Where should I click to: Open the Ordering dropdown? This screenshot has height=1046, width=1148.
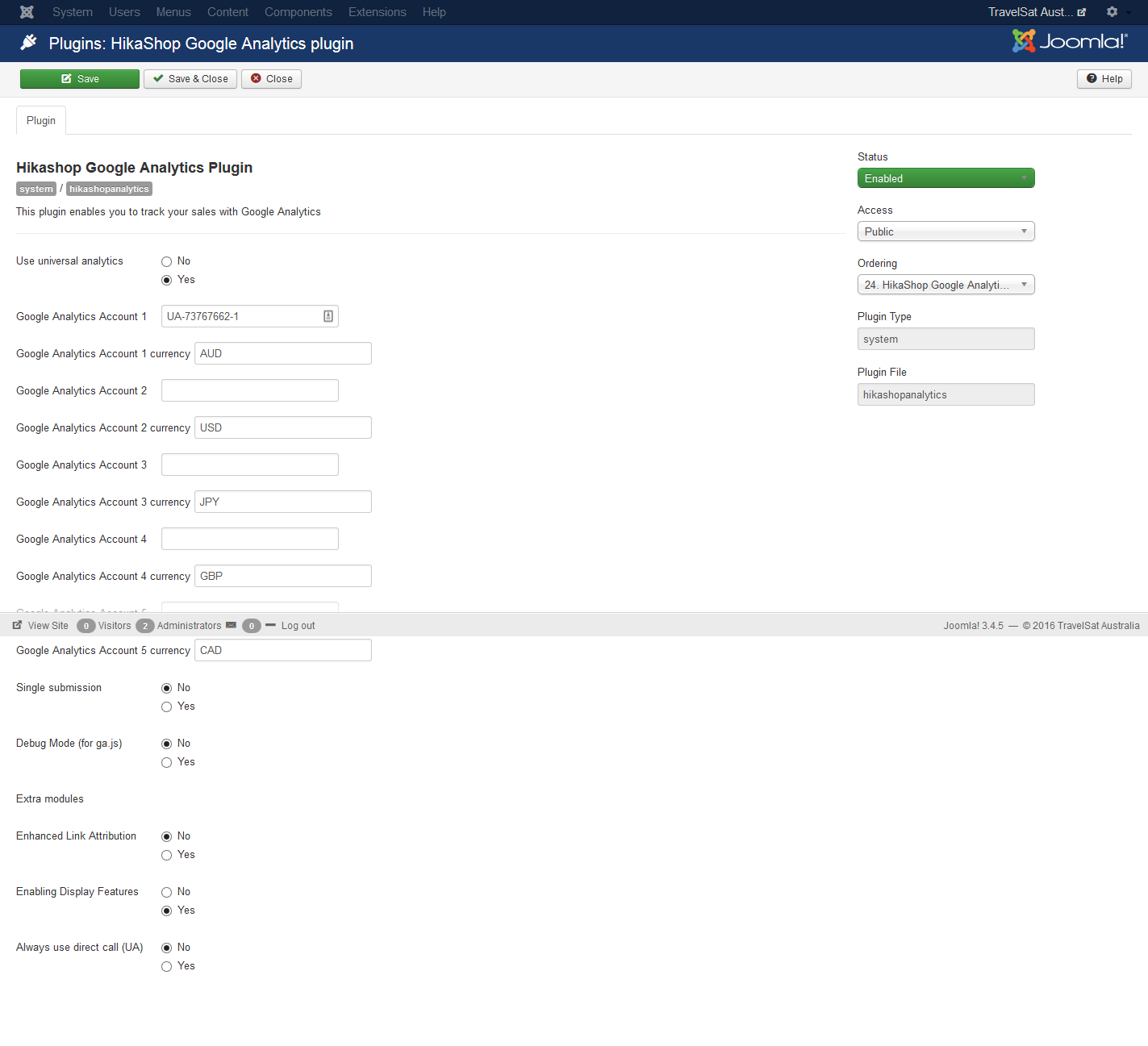click(x=946, y=285)
